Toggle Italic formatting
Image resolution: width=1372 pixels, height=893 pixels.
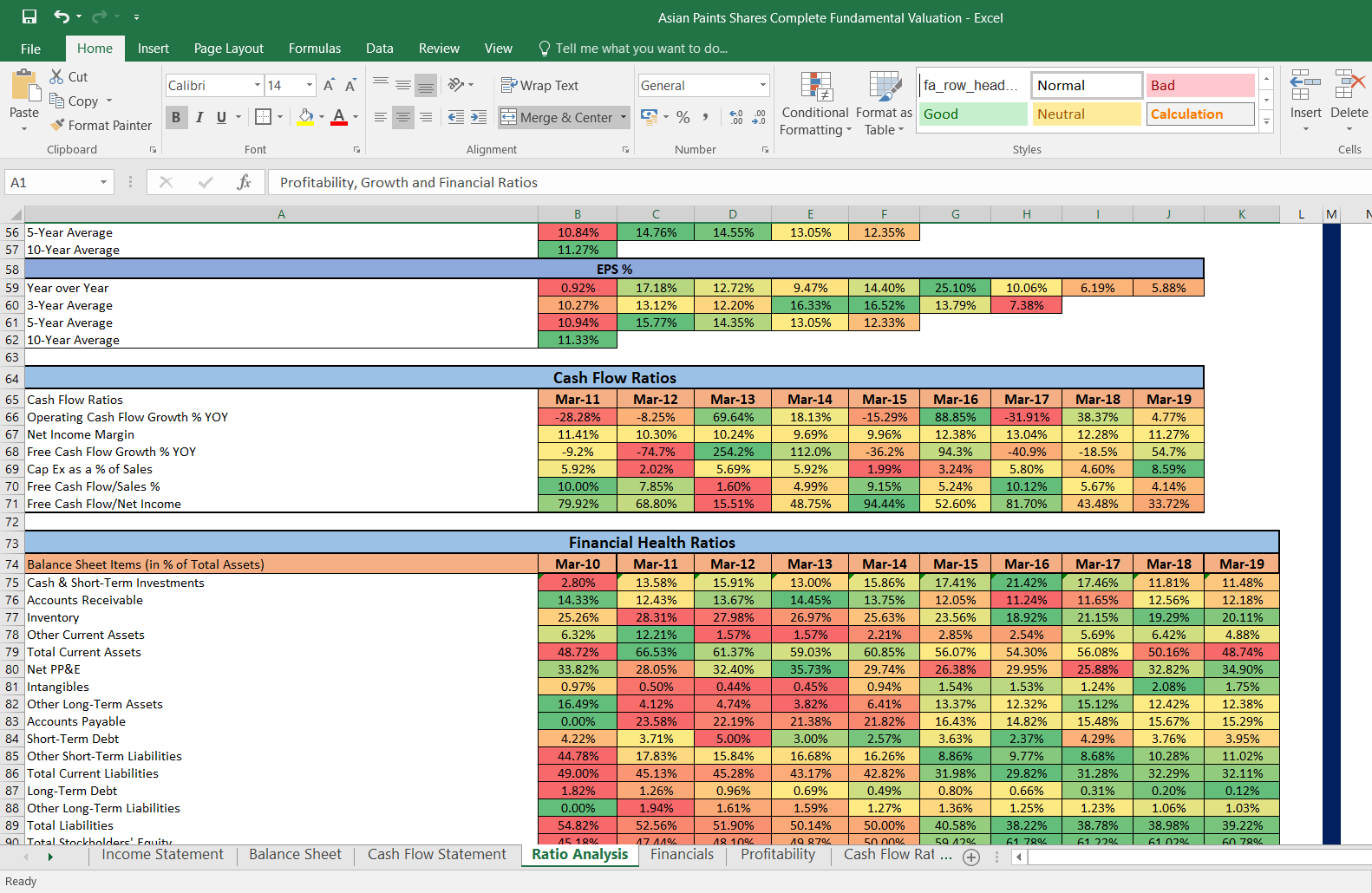tap(199, 117)
